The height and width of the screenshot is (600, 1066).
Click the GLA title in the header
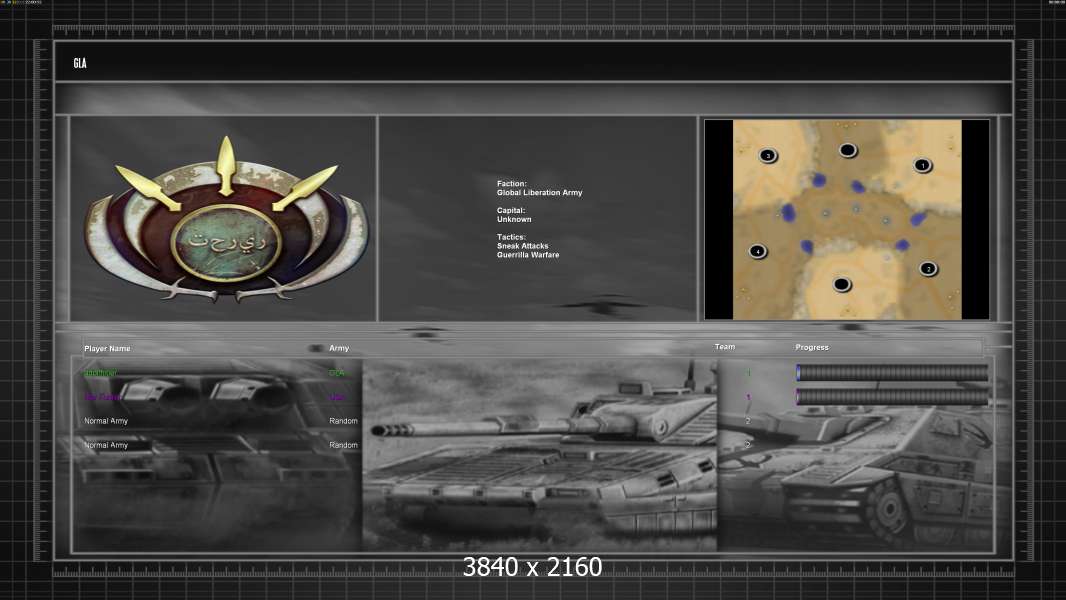click(80, 63)
